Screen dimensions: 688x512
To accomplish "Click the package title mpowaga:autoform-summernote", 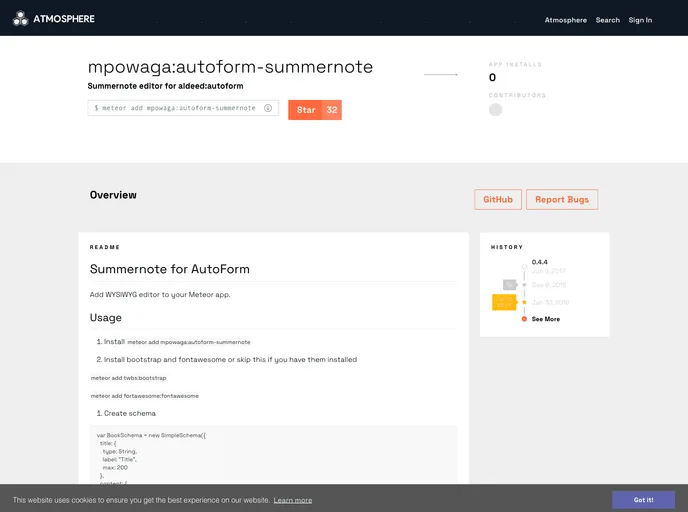I will coord(230,67).
